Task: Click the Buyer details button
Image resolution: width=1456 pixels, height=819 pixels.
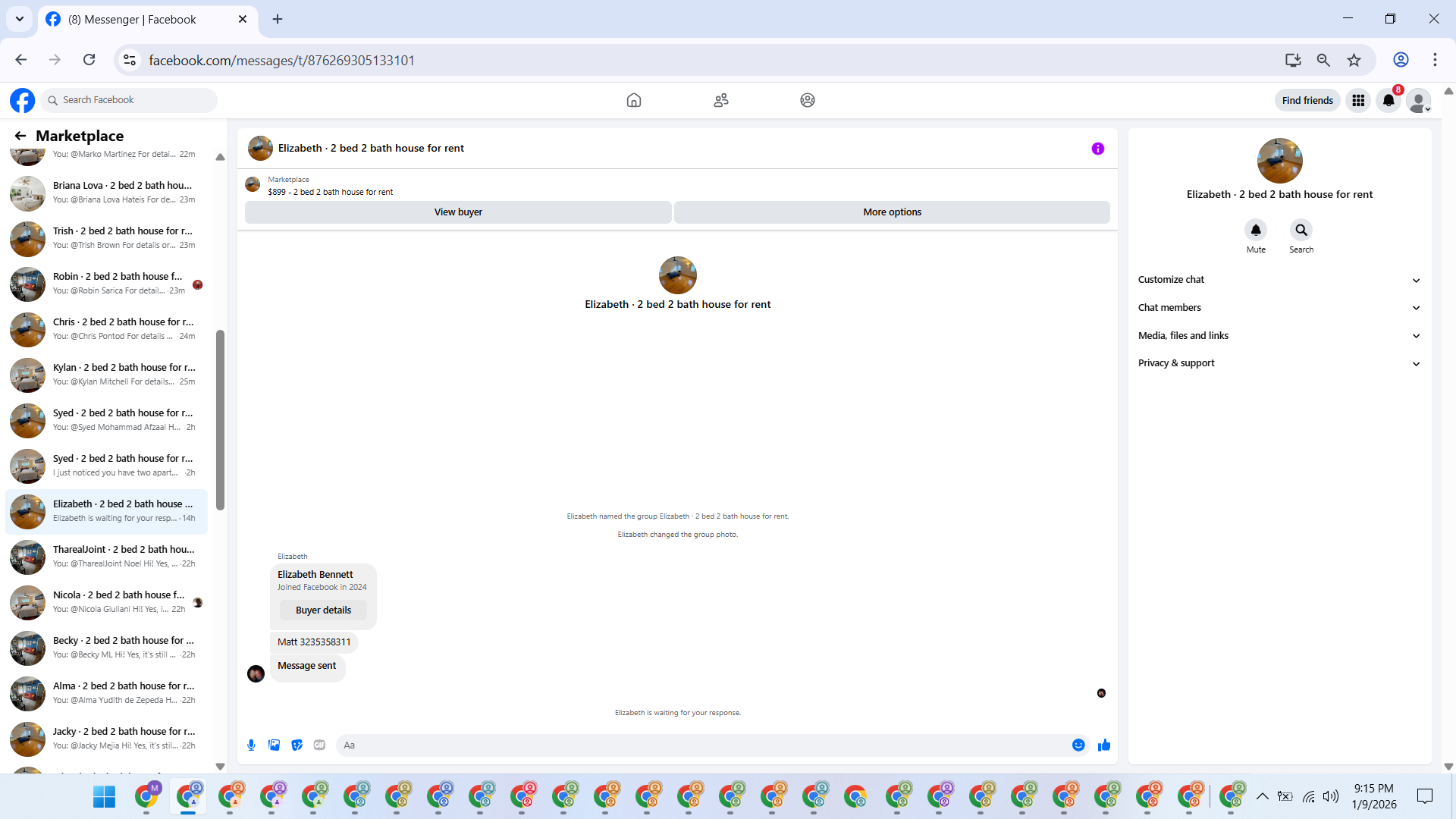Action: [x=323, y=610]
